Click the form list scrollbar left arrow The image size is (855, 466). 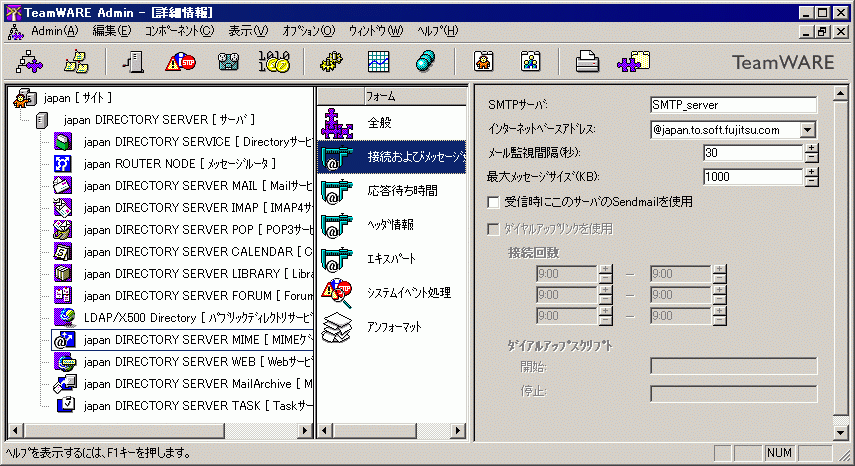pyautogui.click(x=325, y=431)
